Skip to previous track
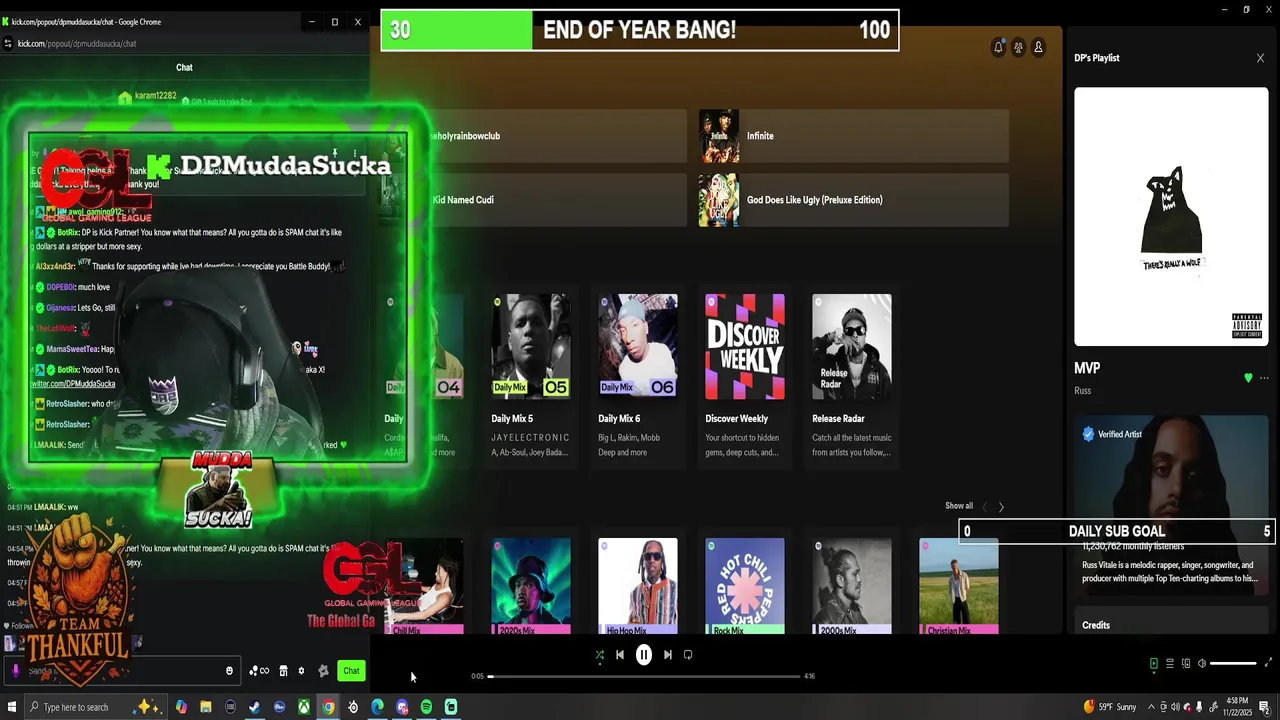This screenshot has width=1280, height=720. (x=620, y=655)
